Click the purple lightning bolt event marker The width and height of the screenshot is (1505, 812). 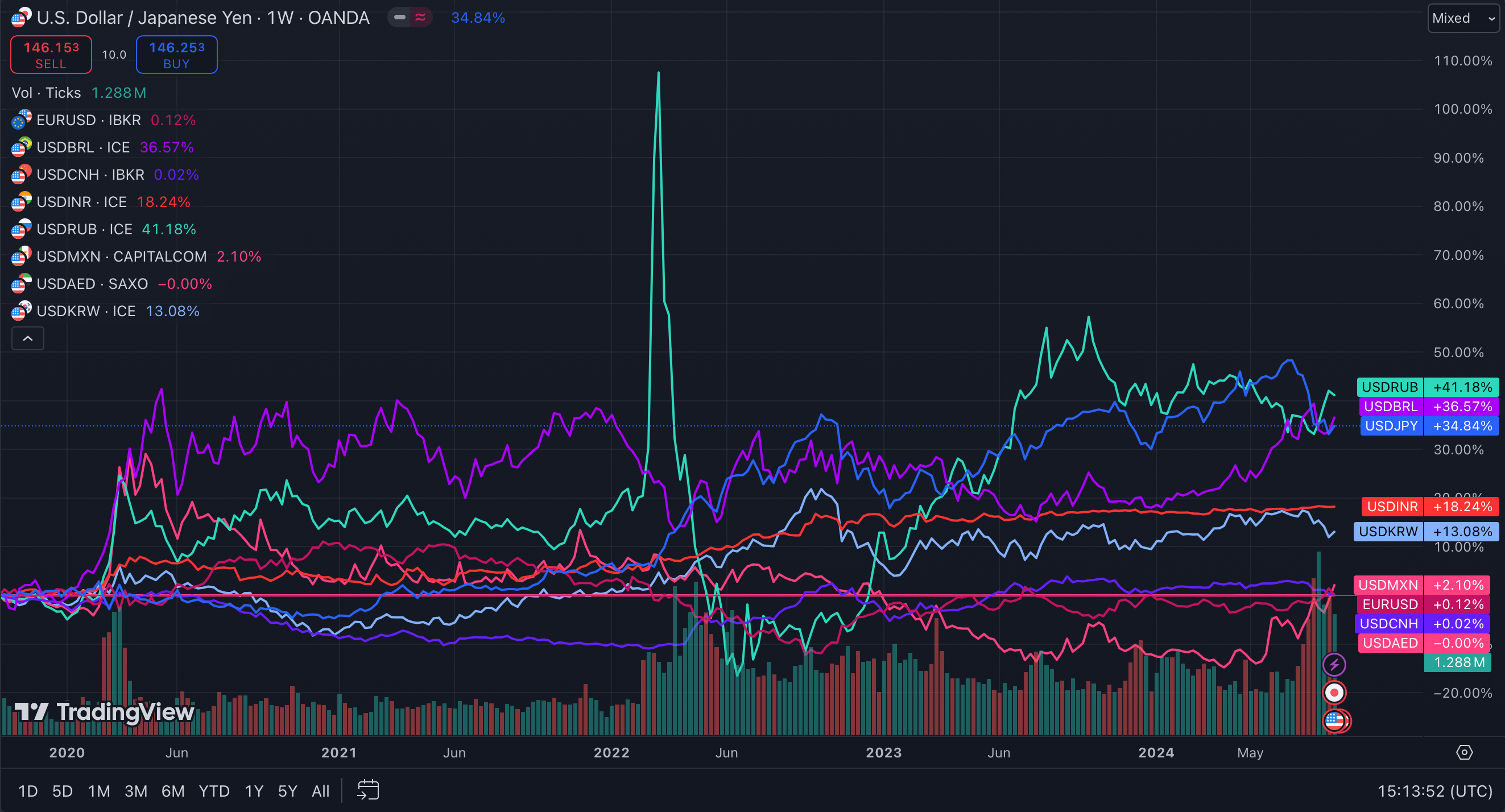pyautogui.click(x=1334, y=664)
